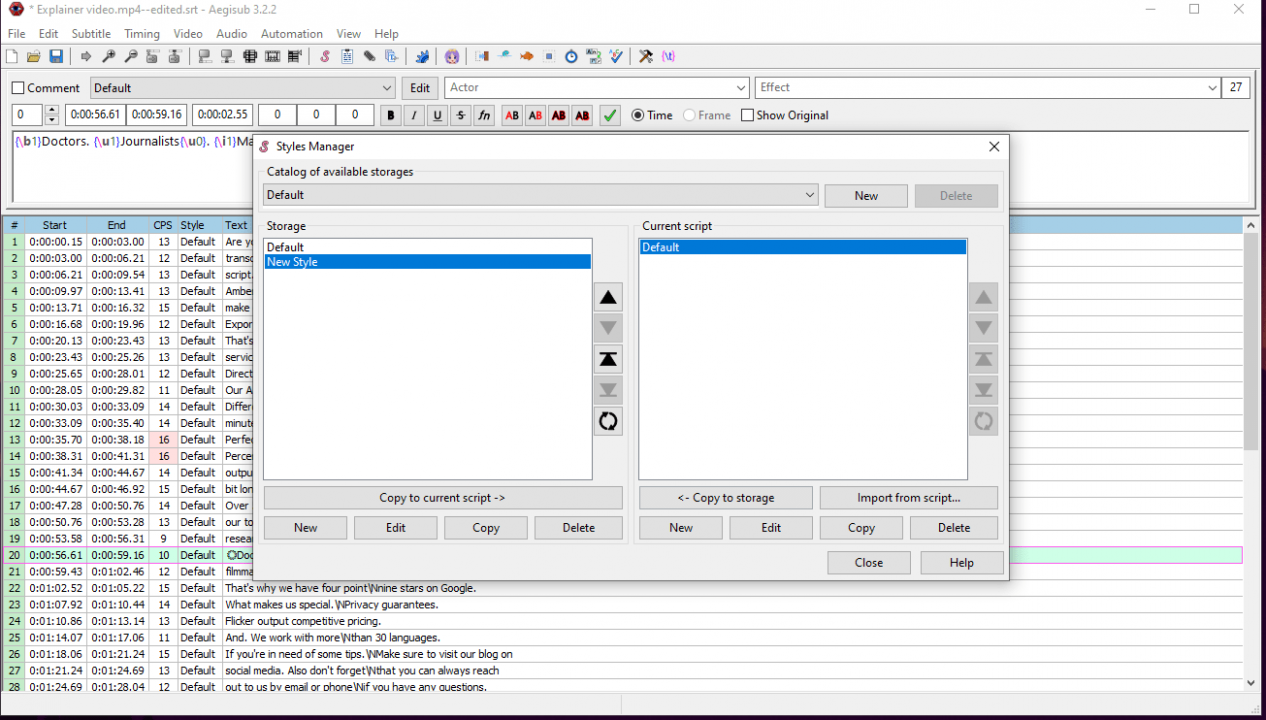Open the Spell Checker toolbar icon
The width and height of the screenshot is (1266, 720).
(616, 57)
